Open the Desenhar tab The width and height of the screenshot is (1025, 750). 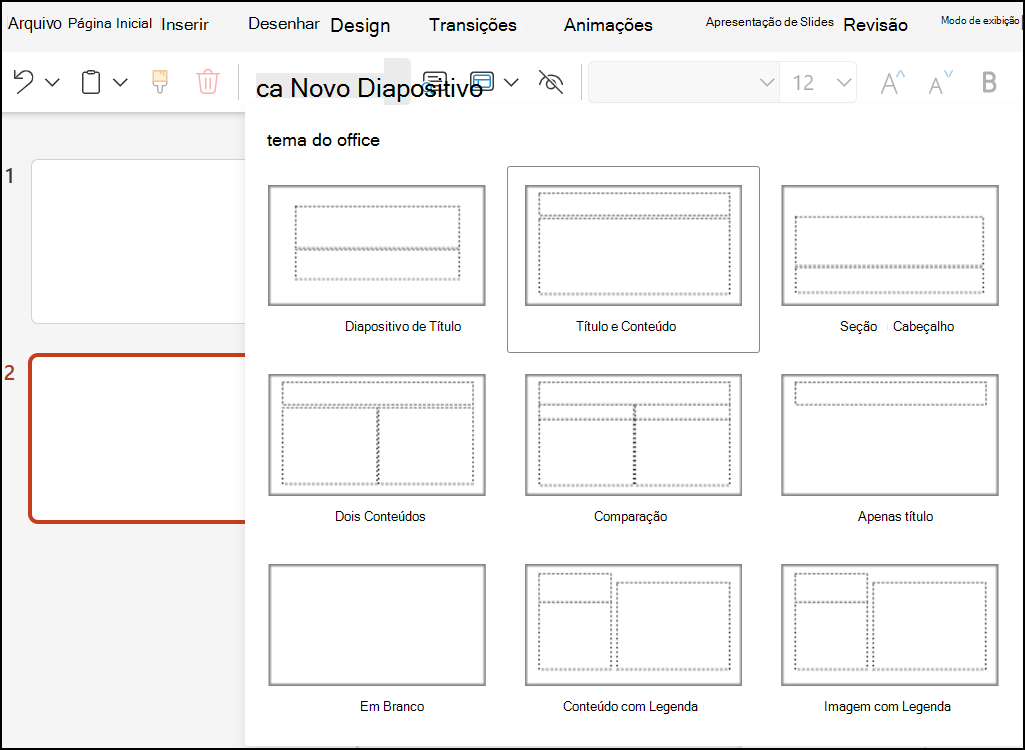[284, 24]
